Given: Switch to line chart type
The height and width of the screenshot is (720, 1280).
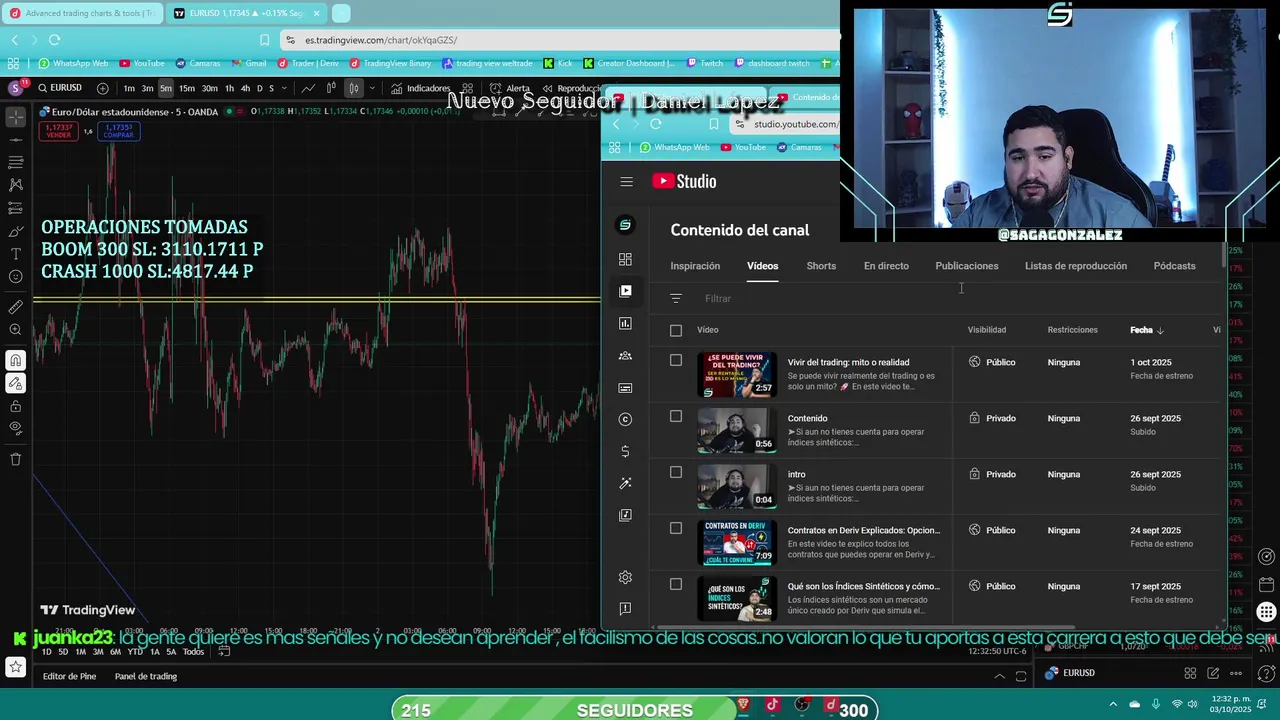Looking at the screenshot, I should point(309,88).
